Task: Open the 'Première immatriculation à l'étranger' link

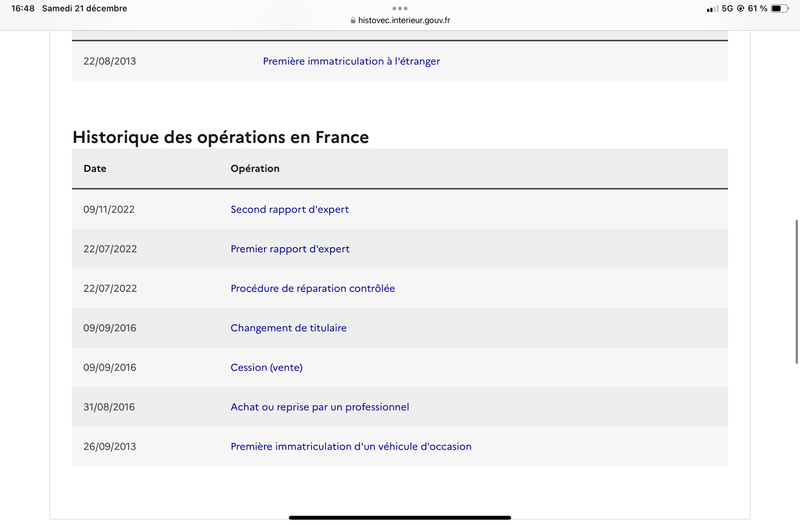Action: coord(351,61)
